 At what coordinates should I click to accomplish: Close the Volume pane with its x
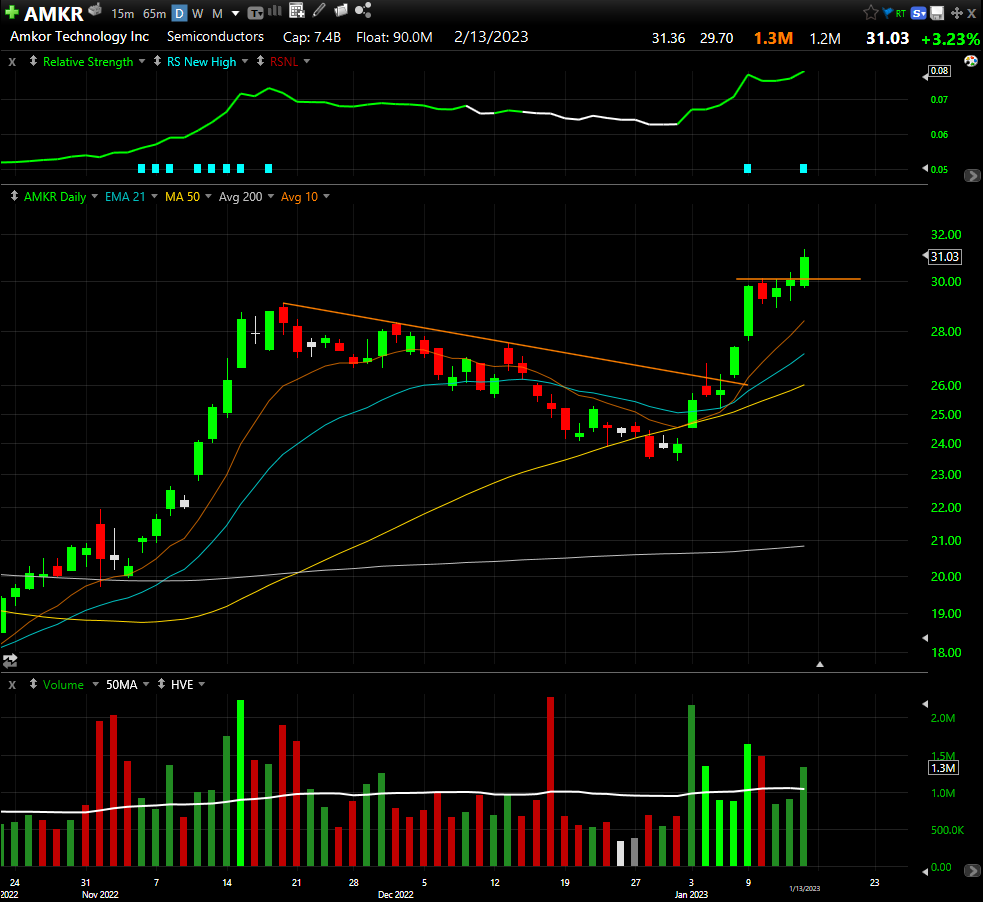[x=12, y=684]
